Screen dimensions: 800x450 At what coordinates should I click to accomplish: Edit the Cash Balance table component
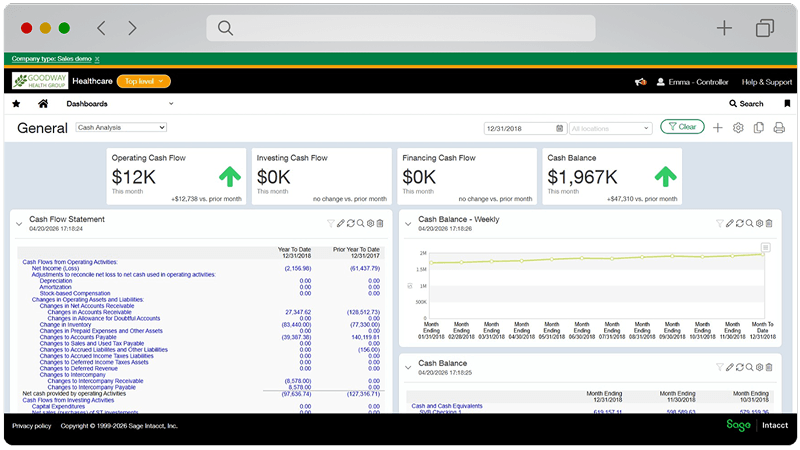pos(730,367)
